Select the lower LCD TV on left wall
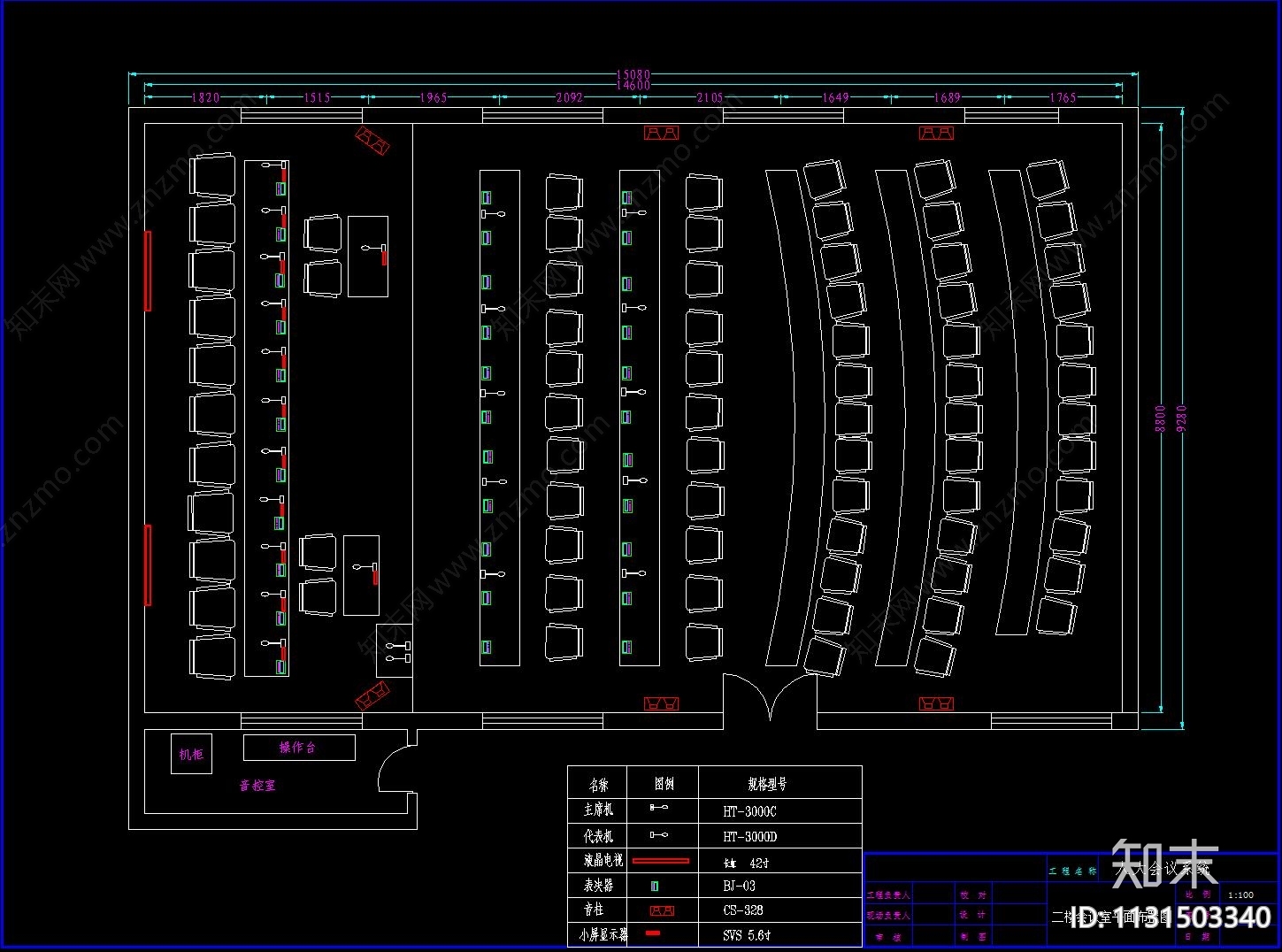1282x952 pixels. [148, 565]
